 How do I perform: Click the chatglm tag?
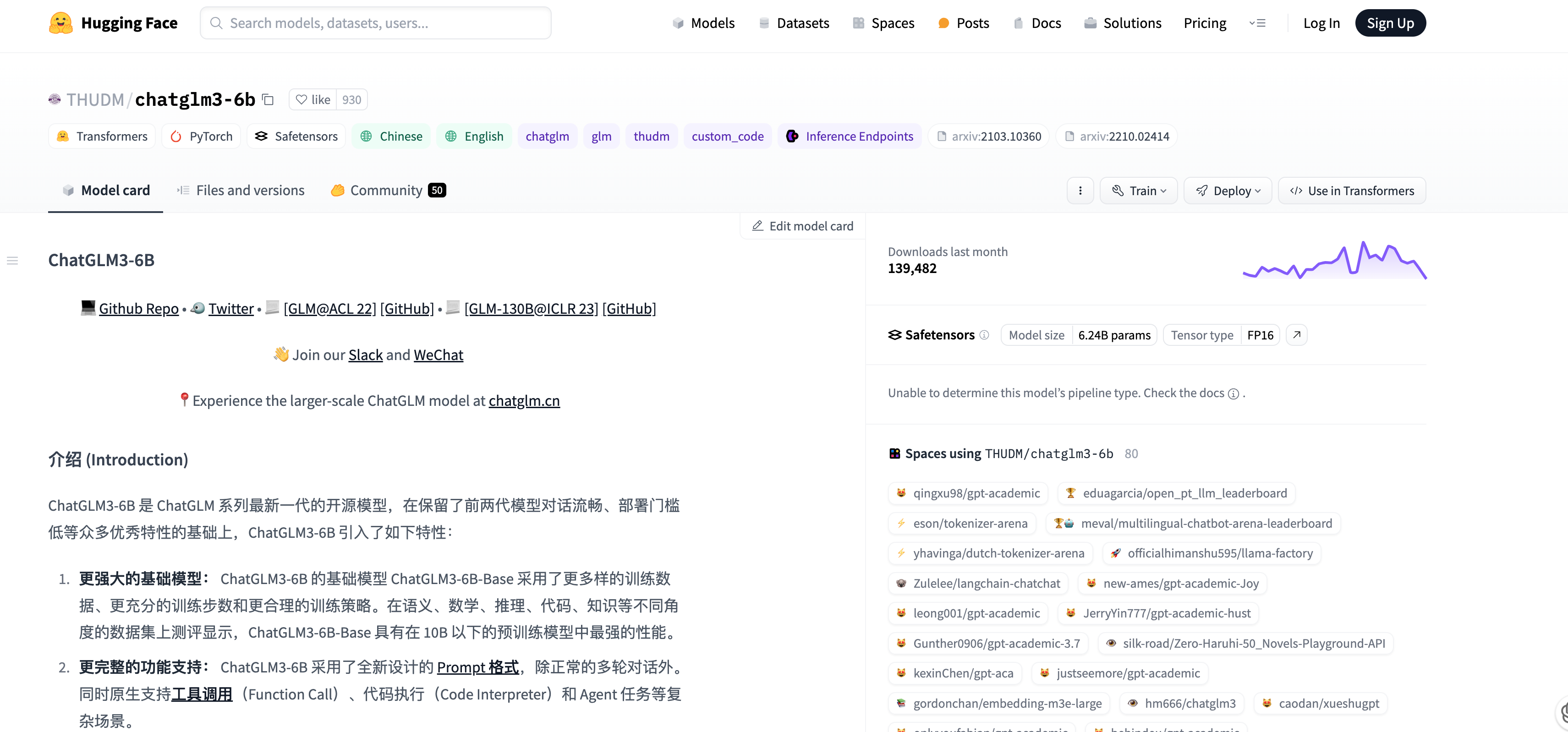[x=547, y=137]
